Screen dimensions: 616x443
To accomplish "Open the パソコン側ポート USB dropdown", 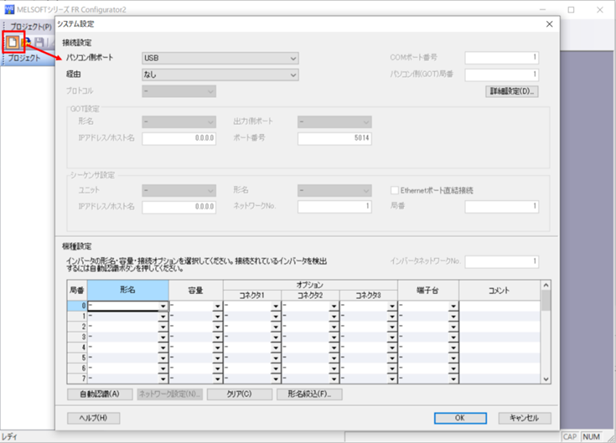I will (220, 58).
